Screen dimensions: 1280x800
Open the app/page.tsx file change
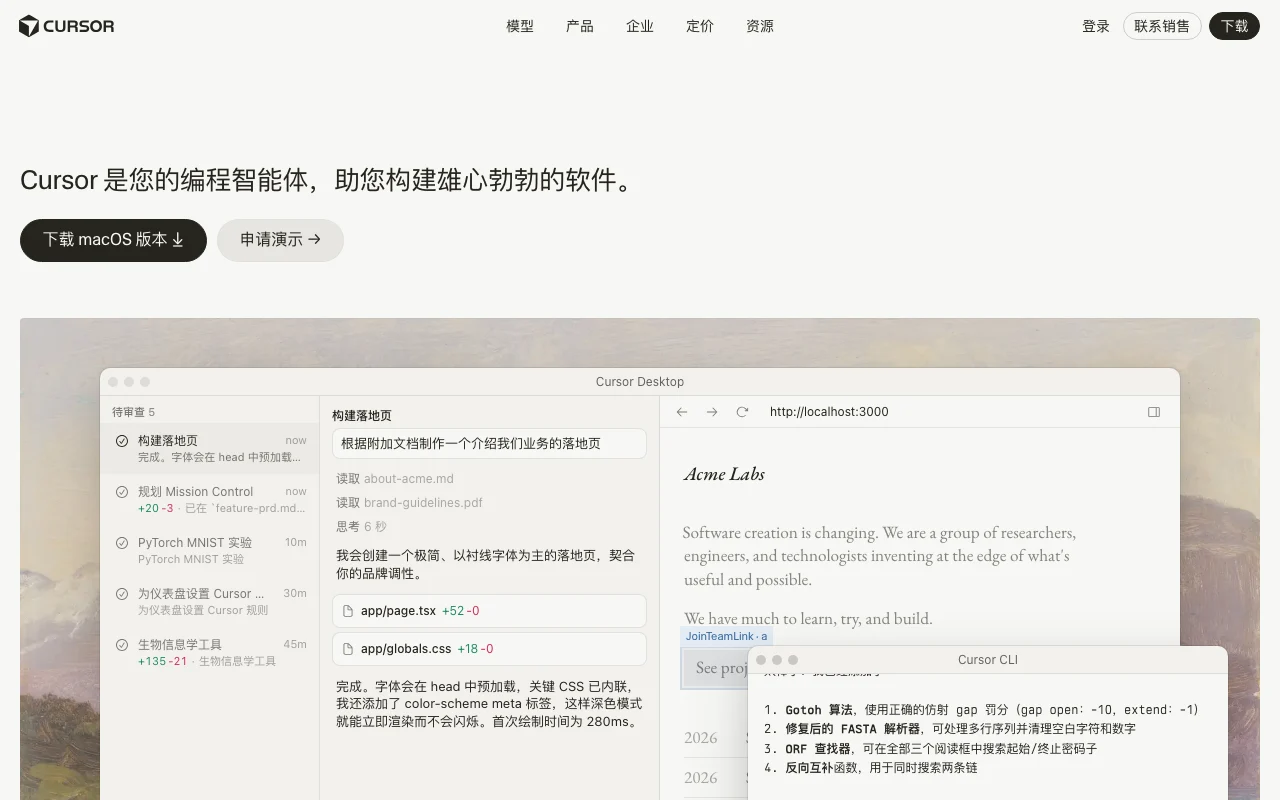489,611
